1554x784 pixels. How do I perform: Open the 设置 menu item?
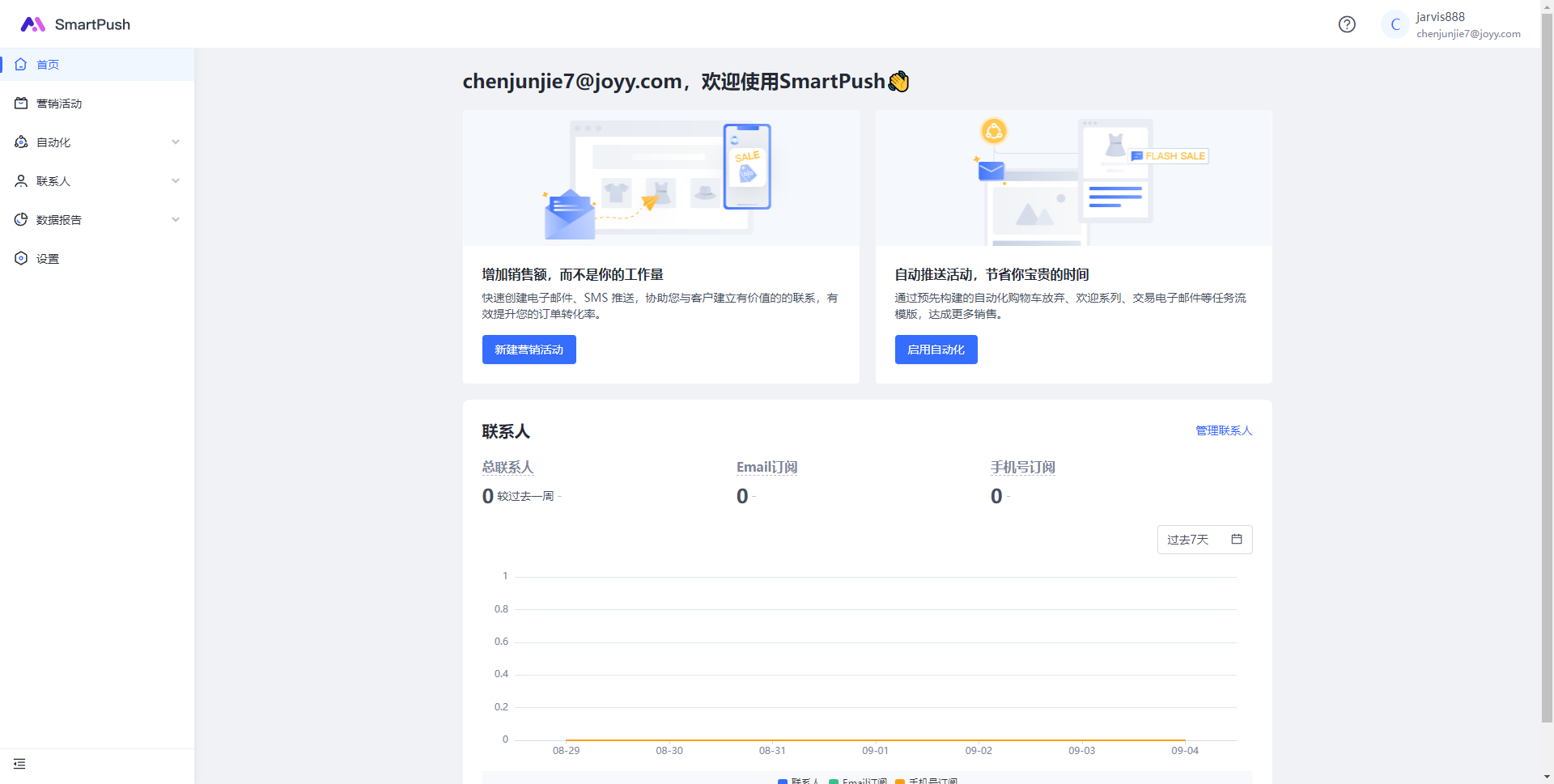click(48, 259)
